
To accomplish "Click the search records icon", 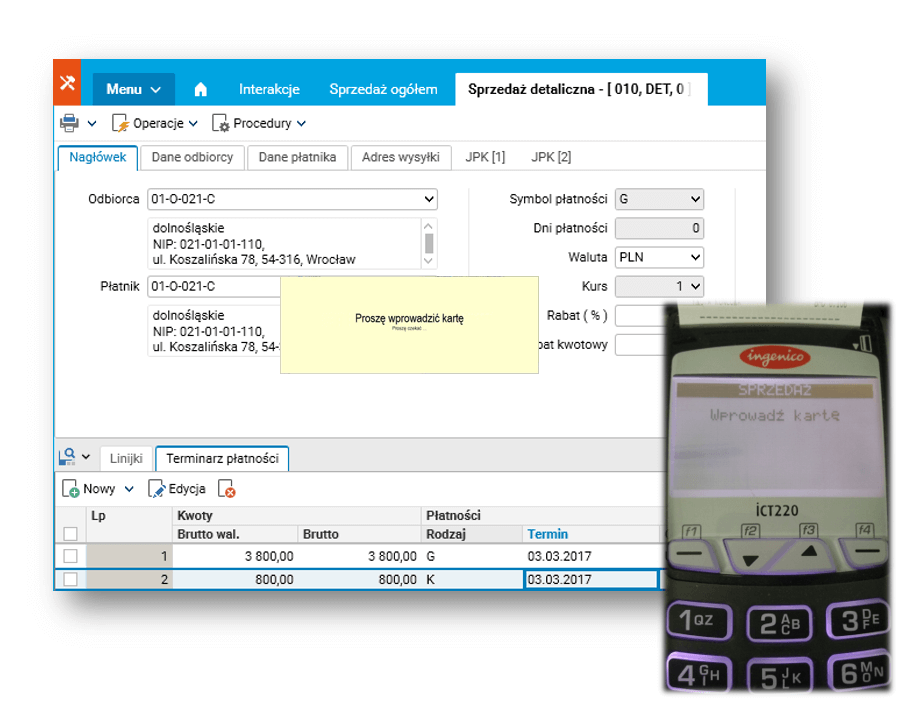I will [x=67, y=456].
